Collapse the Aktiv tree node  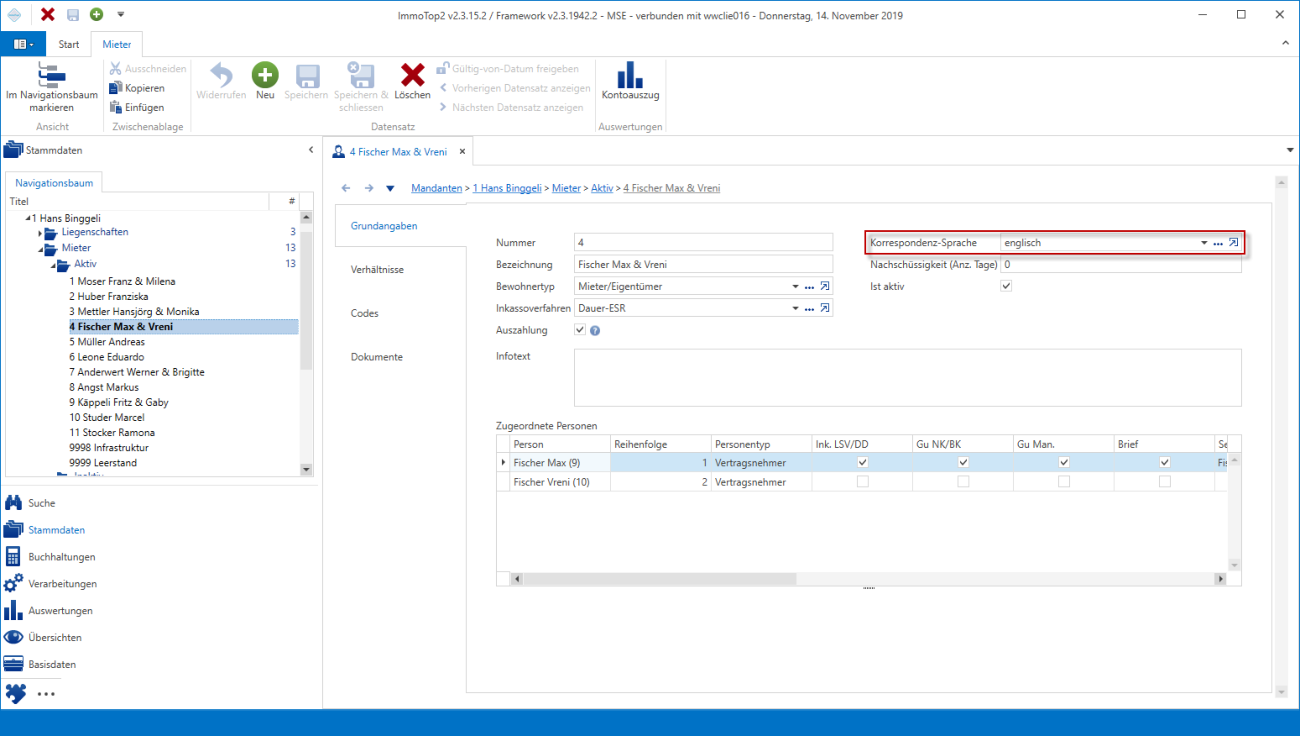pyautogui.click(x=55, y=264)
